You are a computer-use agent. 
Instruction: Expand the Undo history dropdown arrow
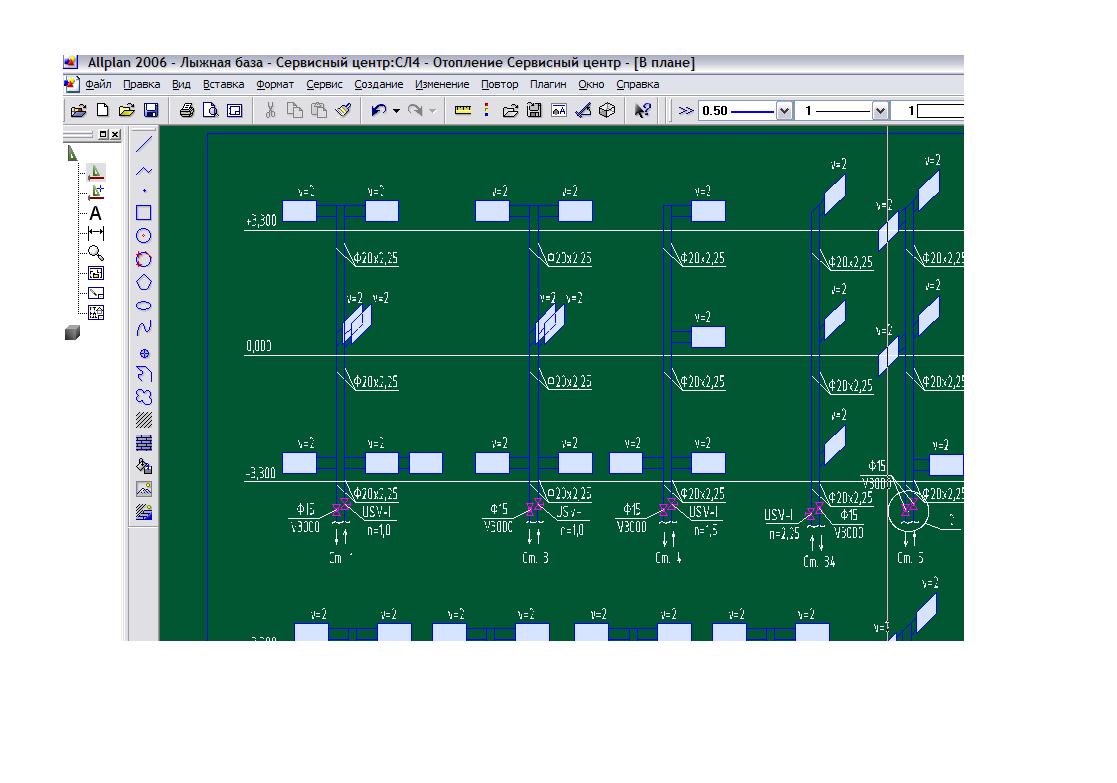click(396, 111)
